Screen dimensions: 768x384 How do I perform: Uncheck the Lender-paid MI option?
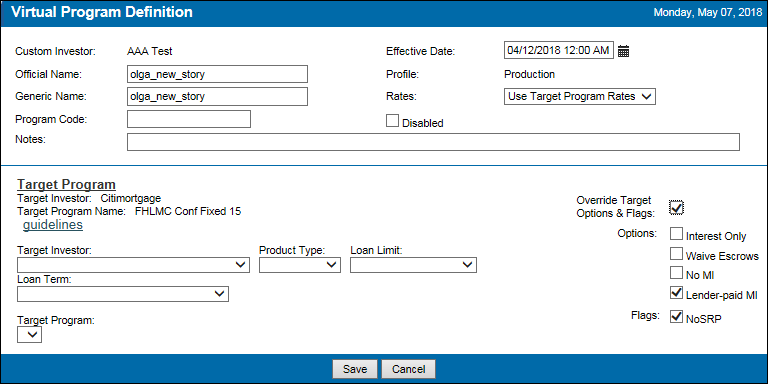tap(676, 292)
